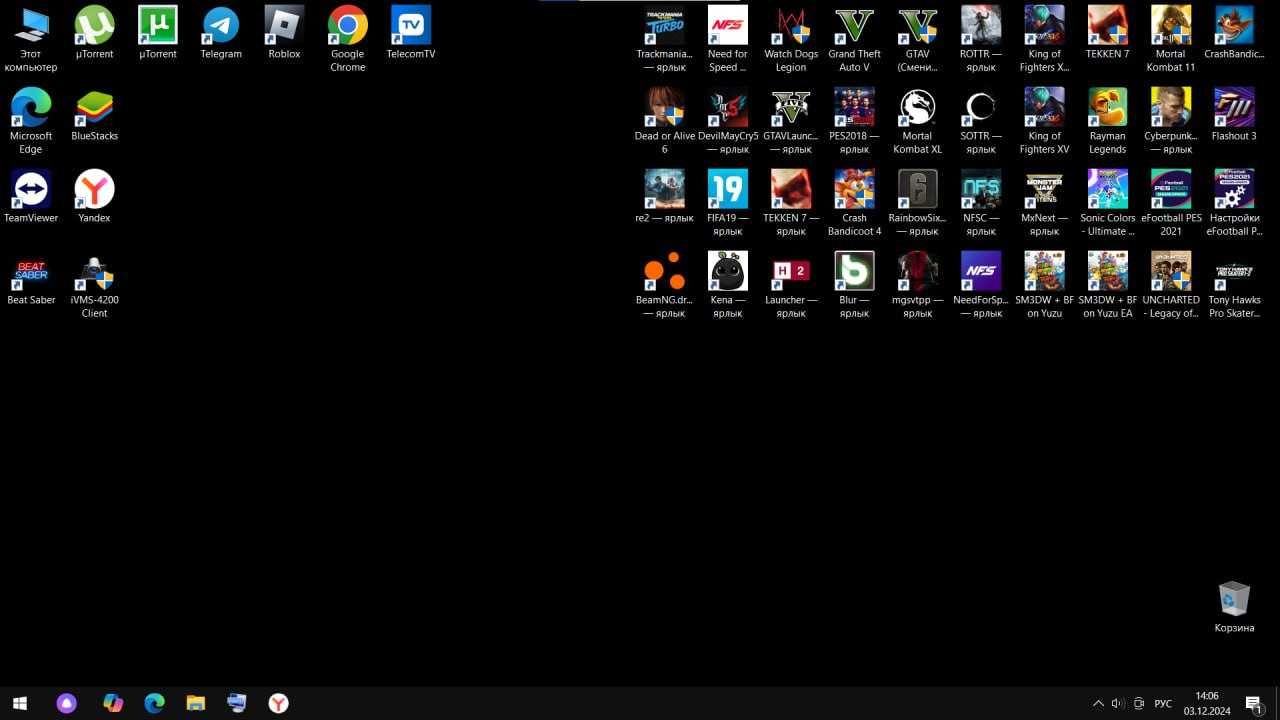1280x720 pixels.
Task: Select the Yandex desktop shortcut
Action: (95, 198)
